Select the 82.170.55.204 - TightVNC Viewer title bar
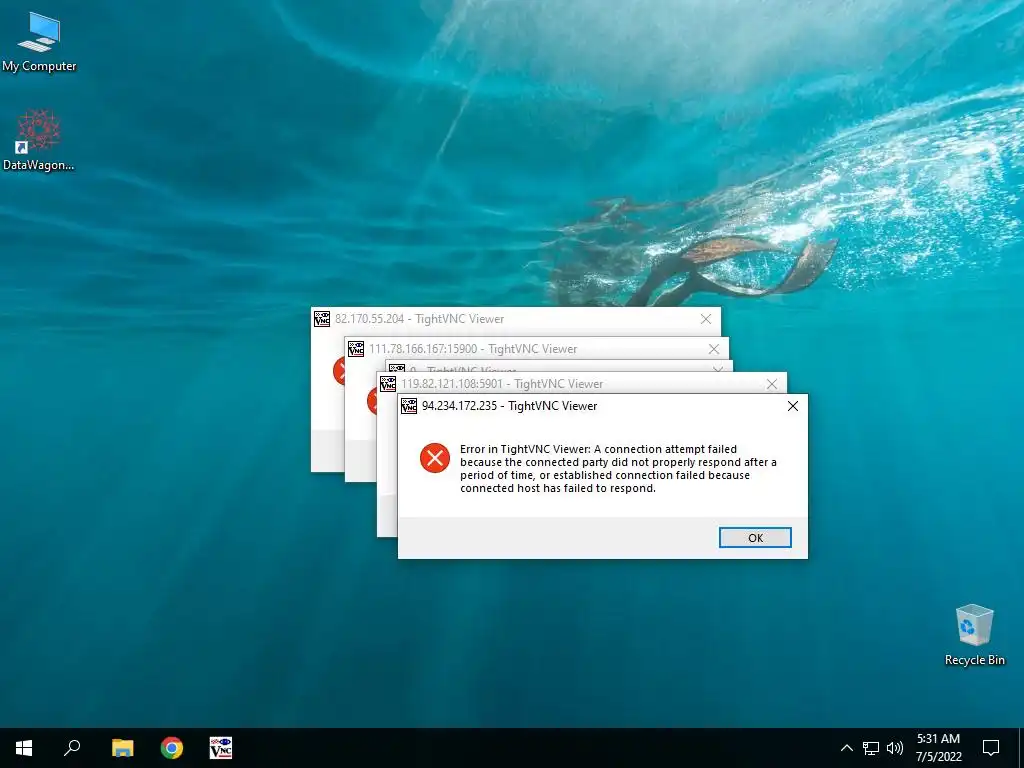1024x768 pixels. pos(516,319)
